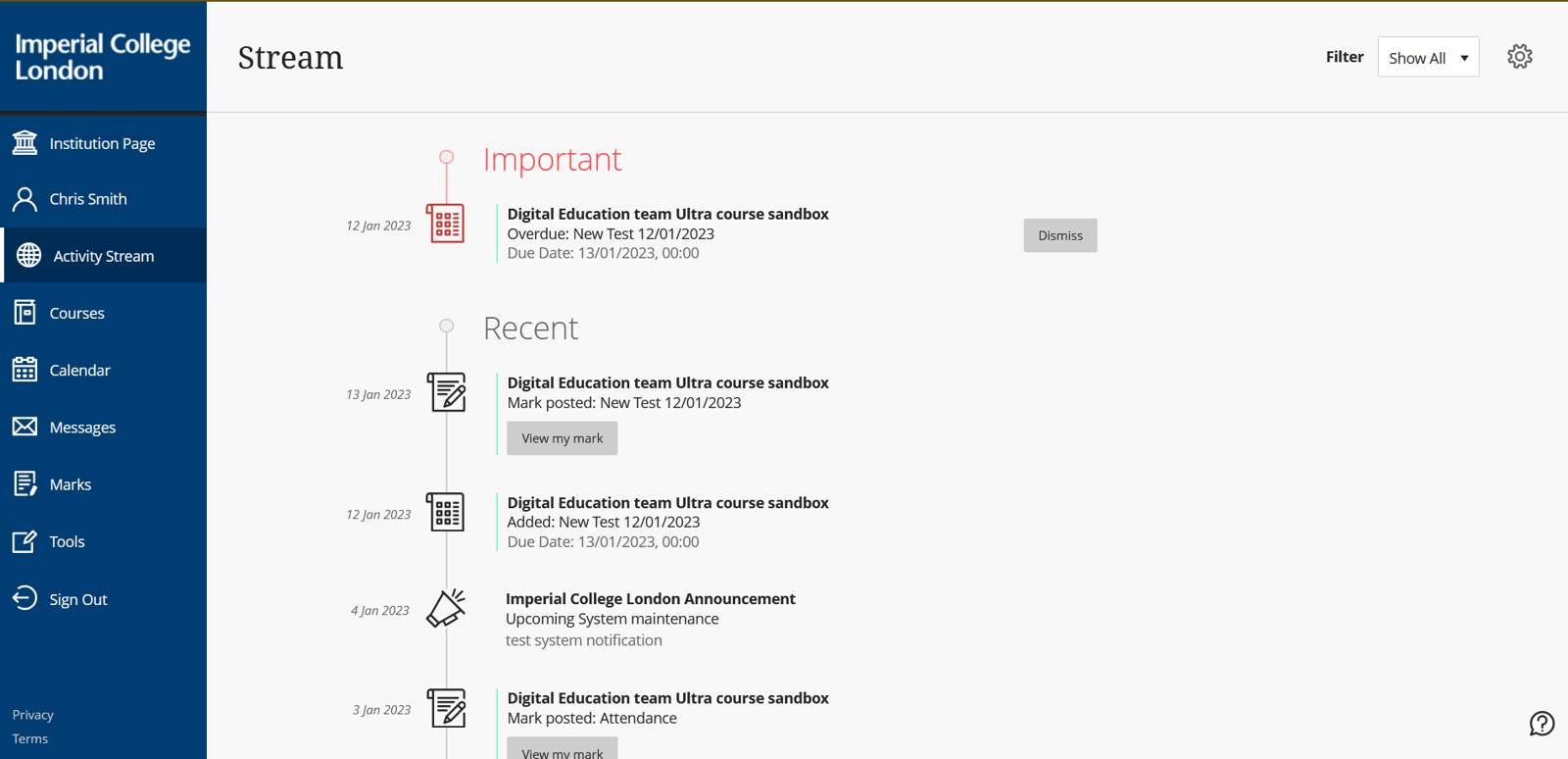Click the Imperial College London logo
This screenshot has height=759, width=1568.
(x=102, y=57)
